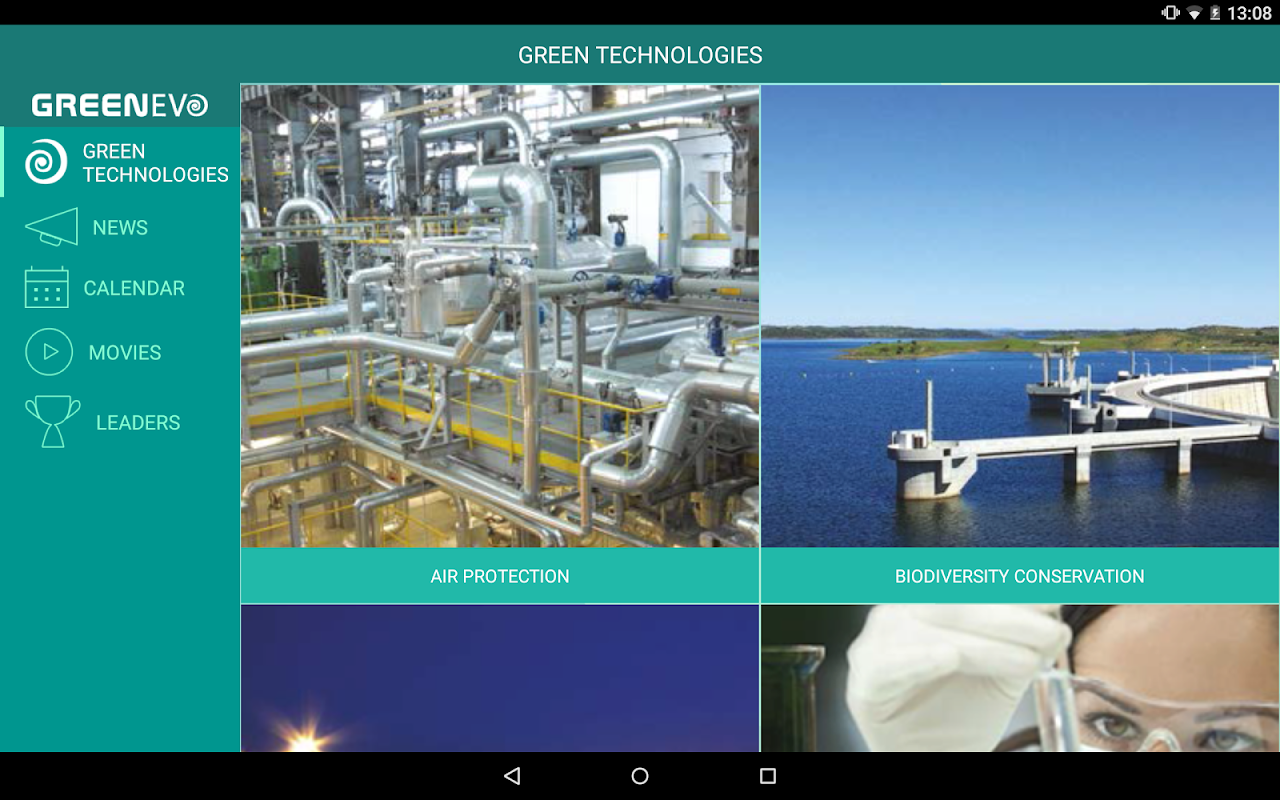Open the lab scientist category photo
Viewport: 1280px width, 800px height.
(1020, 678)
